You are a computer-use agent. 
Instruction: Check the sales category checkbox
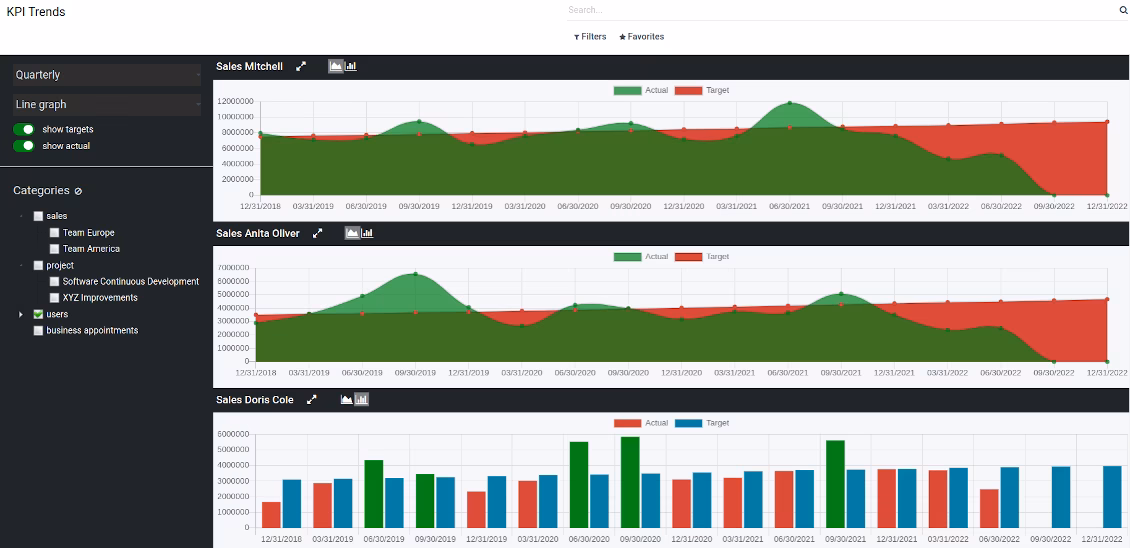38,216
